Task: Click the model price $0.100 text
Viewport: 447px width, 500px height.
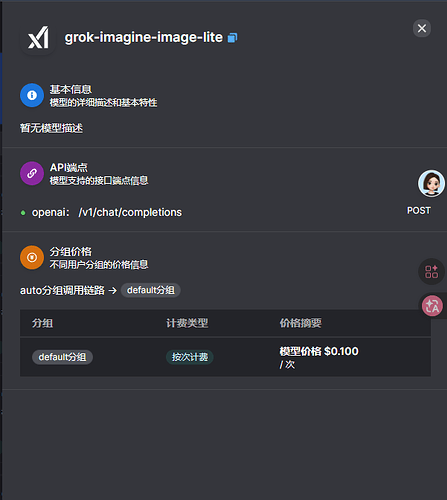Action: pyautogui.click(x=319, y=351)
